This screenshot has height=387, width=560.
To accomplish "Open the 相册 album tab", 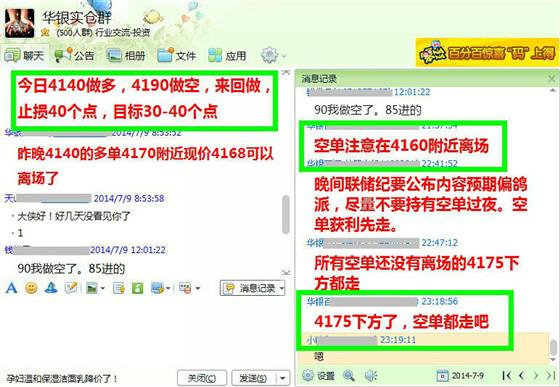I will pos(126,55).
